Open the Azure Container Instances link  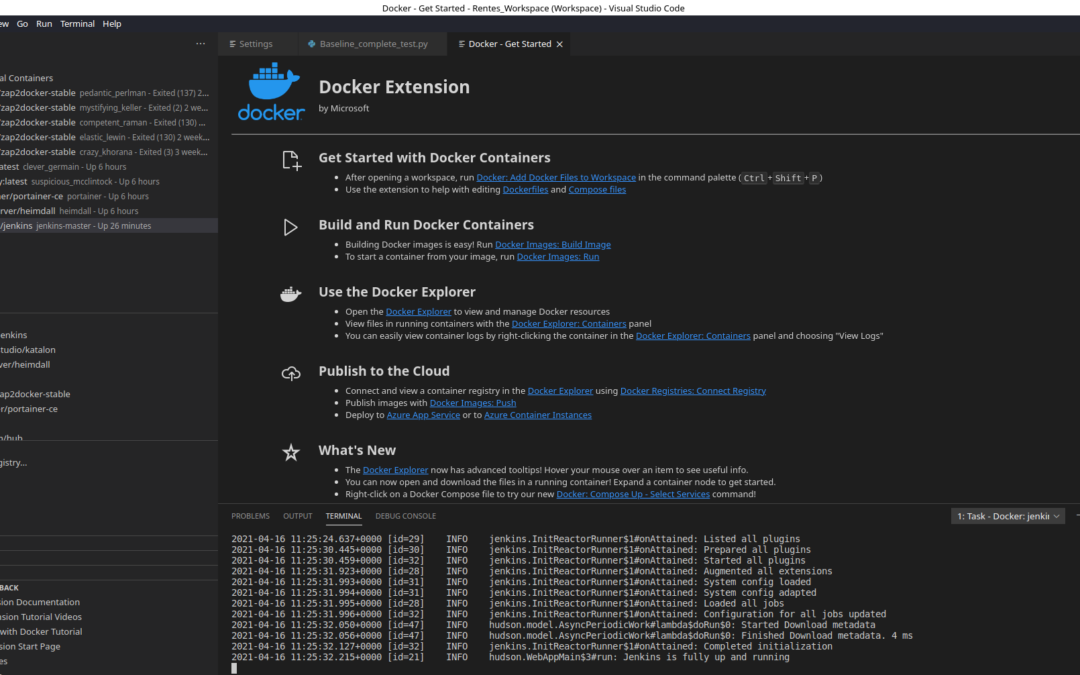coord(537,415)
